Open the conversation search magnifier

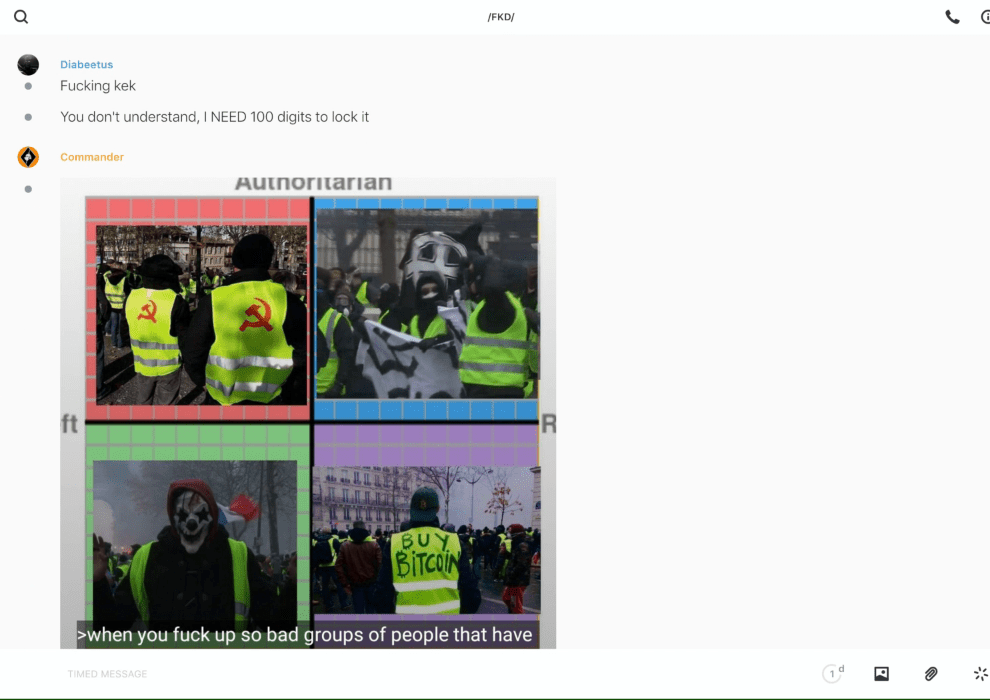(x=21, y=17)
